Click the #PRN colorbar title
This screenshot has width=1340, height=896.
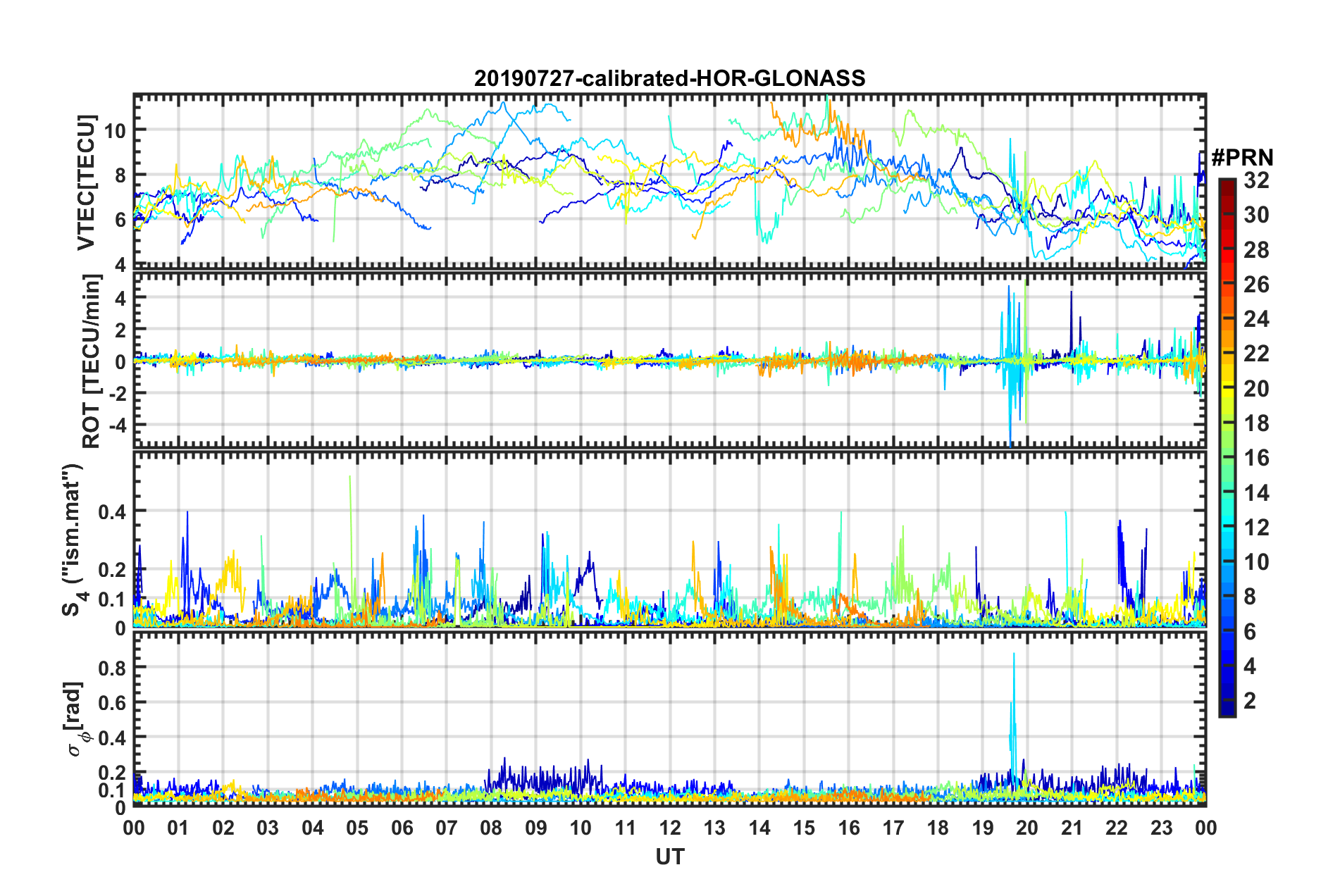pos(1242,157)
